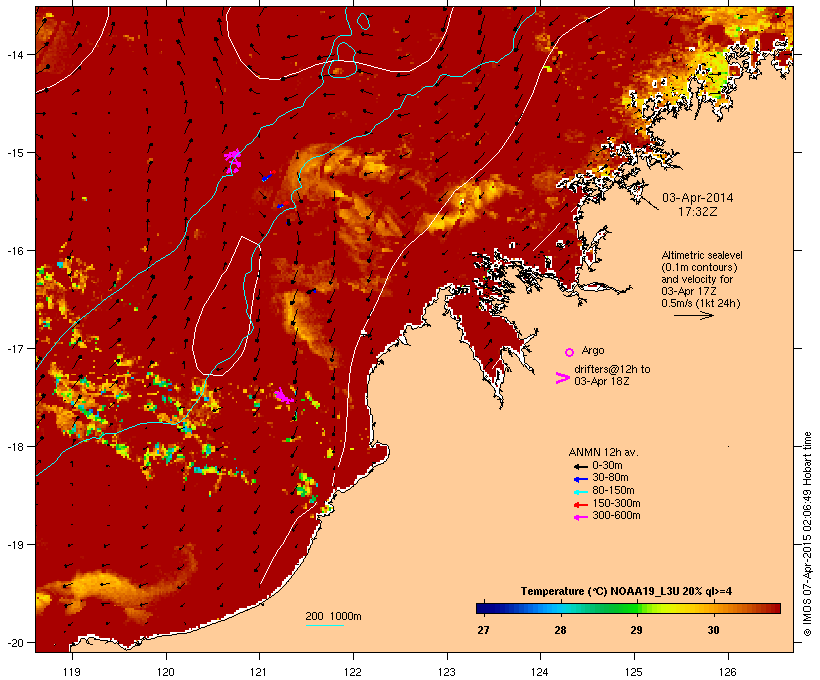Viewport: 820px width, 680px height.
Task: Click the '124' longitude axis label
Action: point(540,672)
